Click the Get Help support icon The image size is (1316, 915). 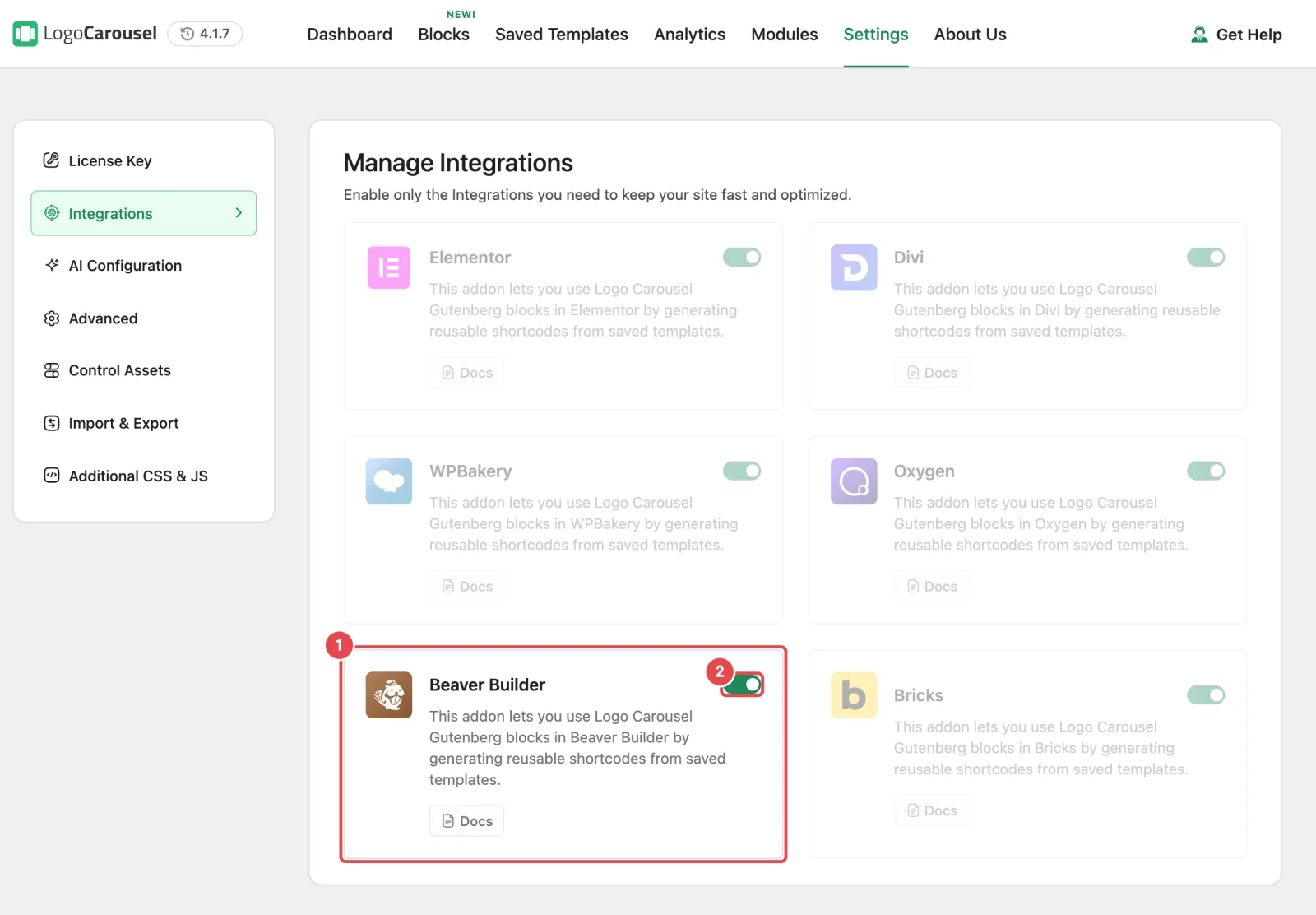(x=1199, y=34)
